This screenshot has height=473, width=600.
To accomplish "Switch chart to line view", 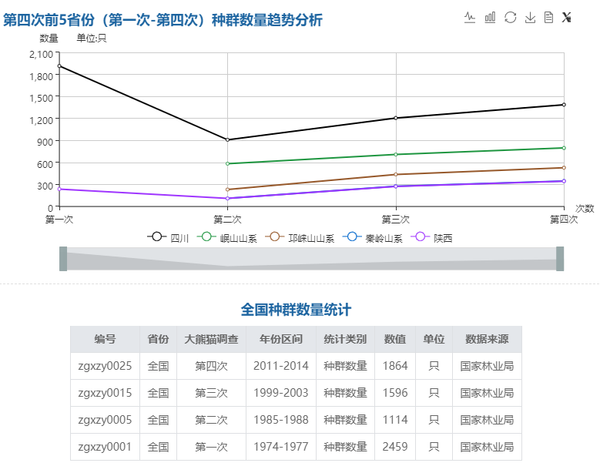I will [x=471, y=17].
